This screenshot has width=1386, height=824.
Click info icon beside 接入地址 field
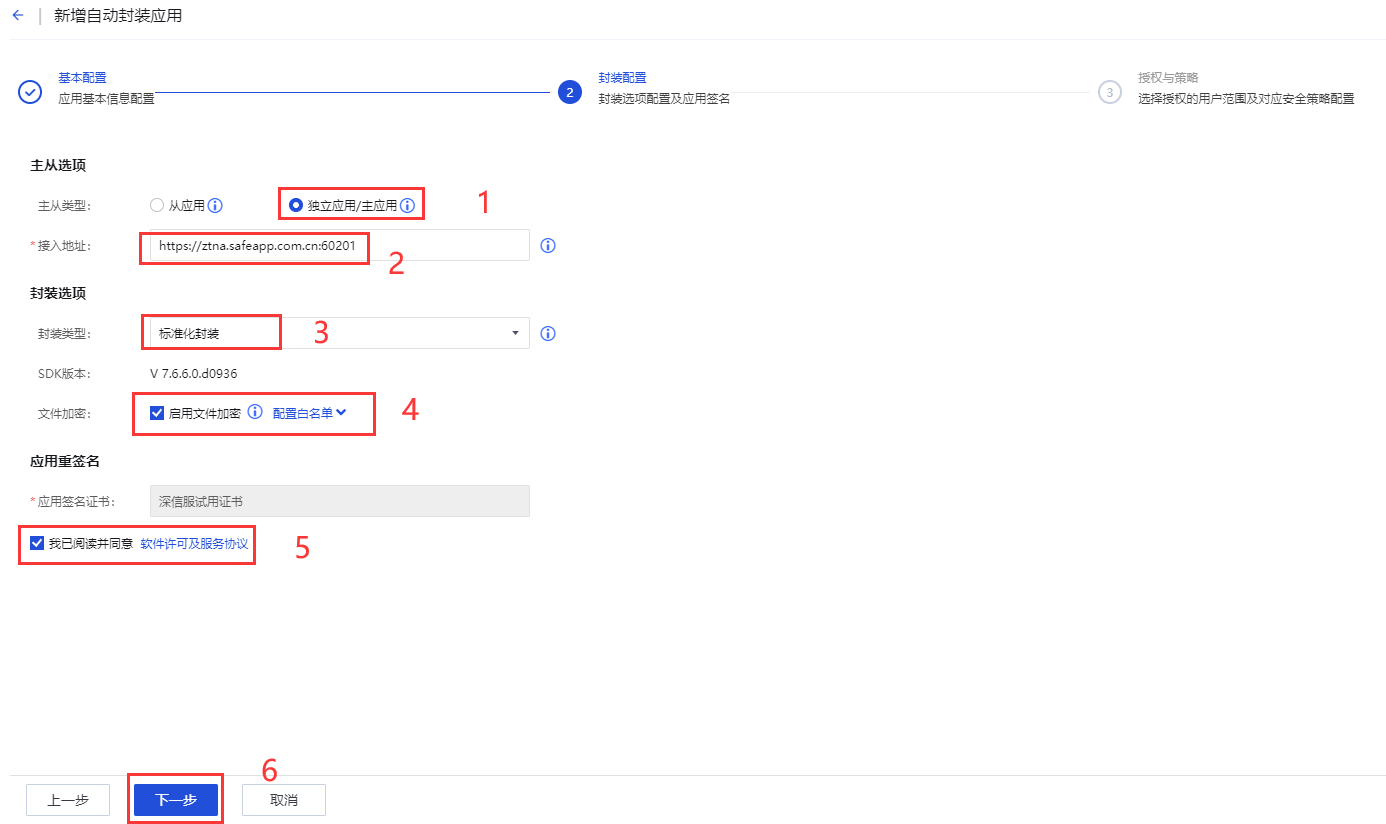click(547, 245)
